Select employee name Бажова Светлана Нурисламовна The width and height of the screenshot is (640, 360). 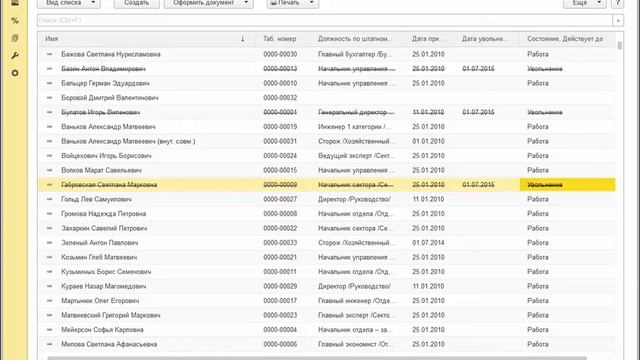pyautogui.click(x=111, y=54)
